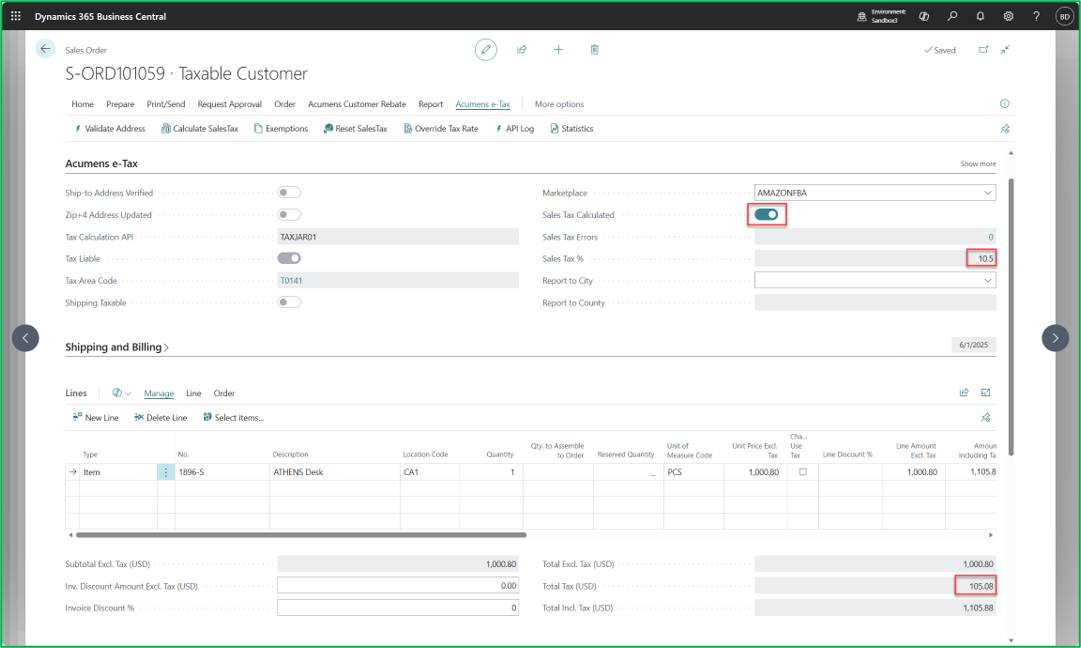
Task: Click the Invoice Discount % field
Action: (398, 607)
